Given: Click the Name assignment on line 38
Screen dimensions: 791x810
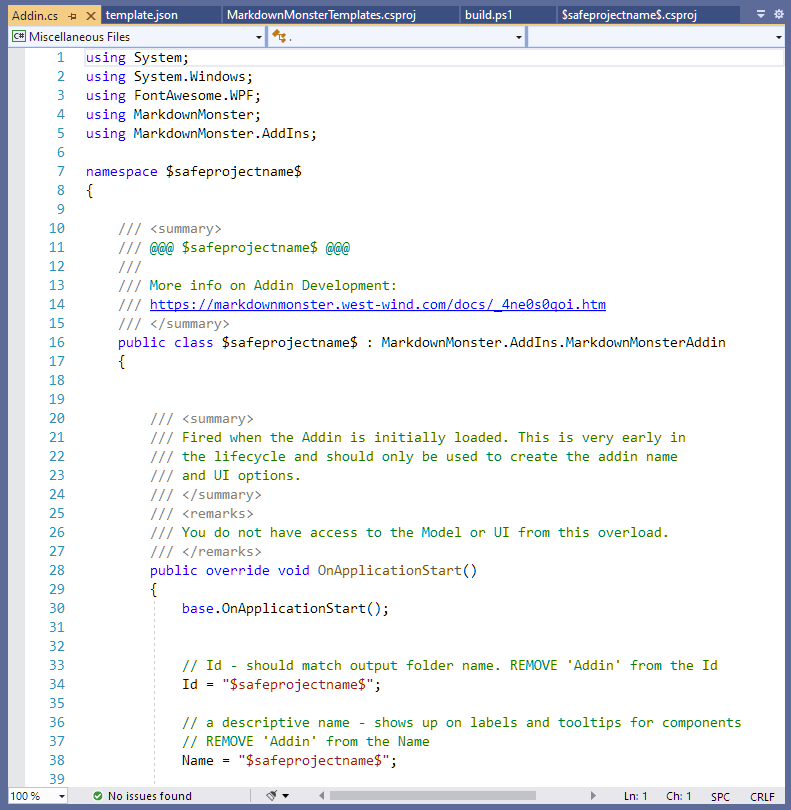Looking at the screenshot, I should pos(289,760).
